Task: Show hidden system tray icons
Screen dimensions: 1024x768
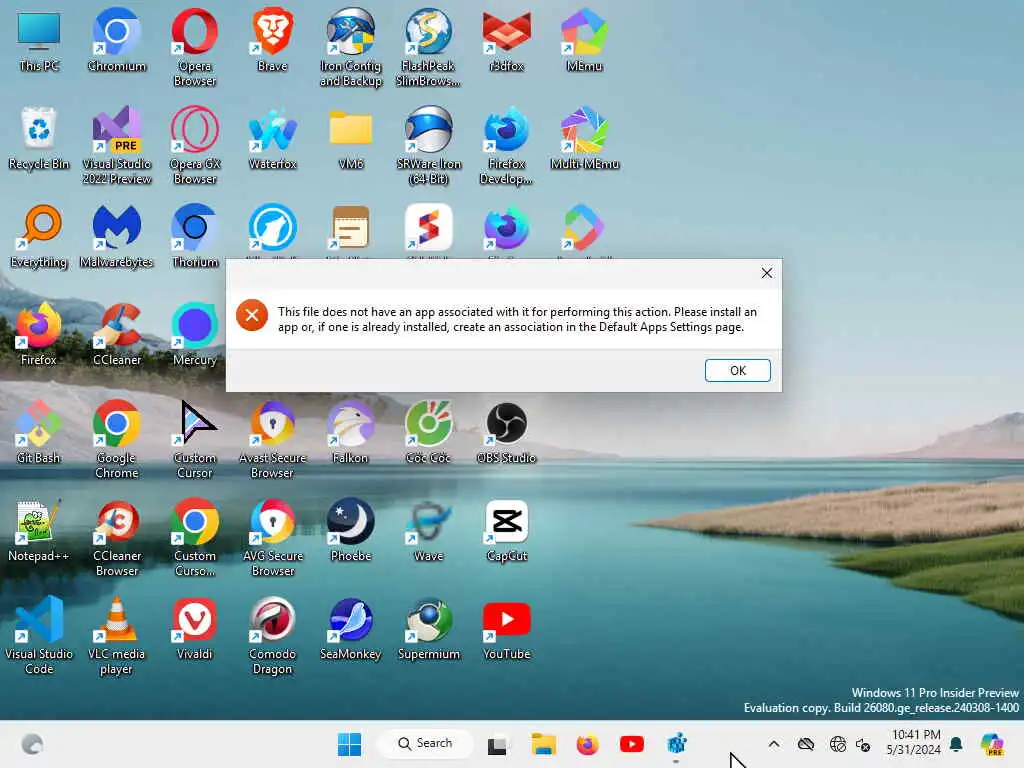Action: click(x=774, y=744)
